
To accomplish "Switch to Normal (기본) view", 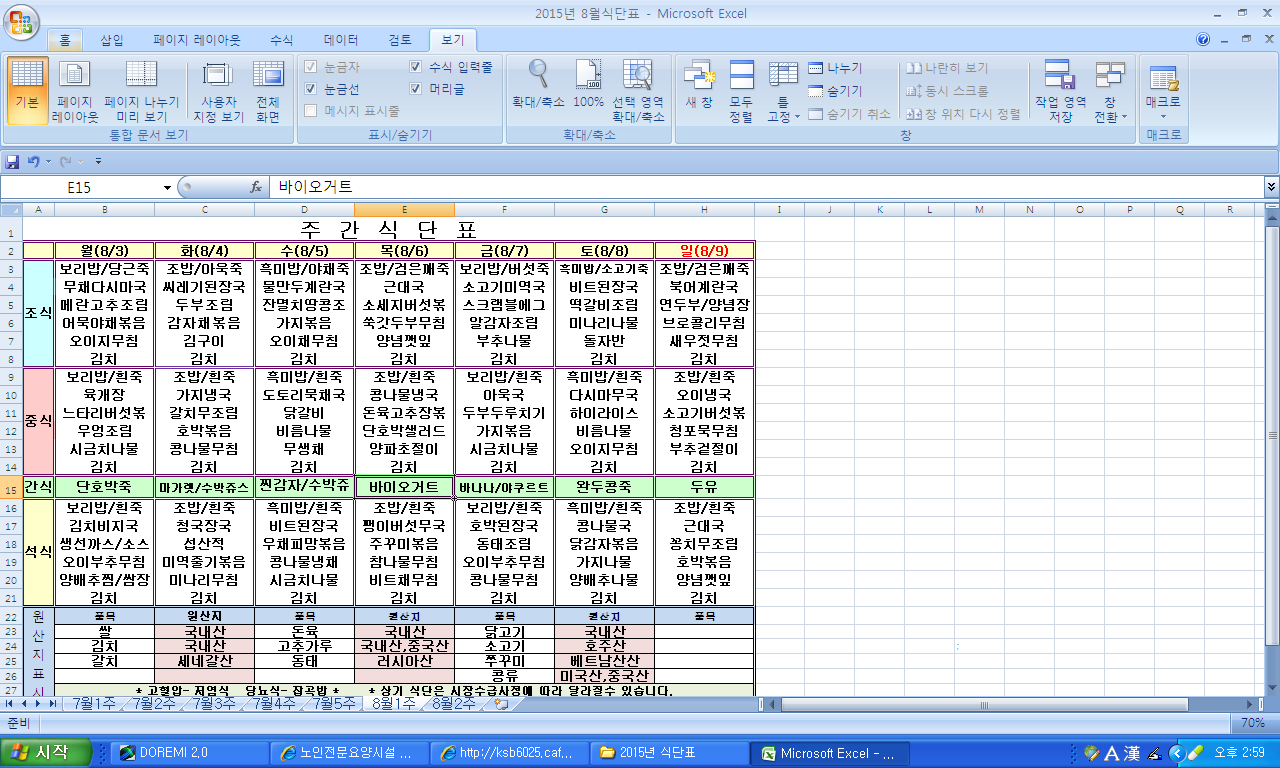I will point(26,88).
